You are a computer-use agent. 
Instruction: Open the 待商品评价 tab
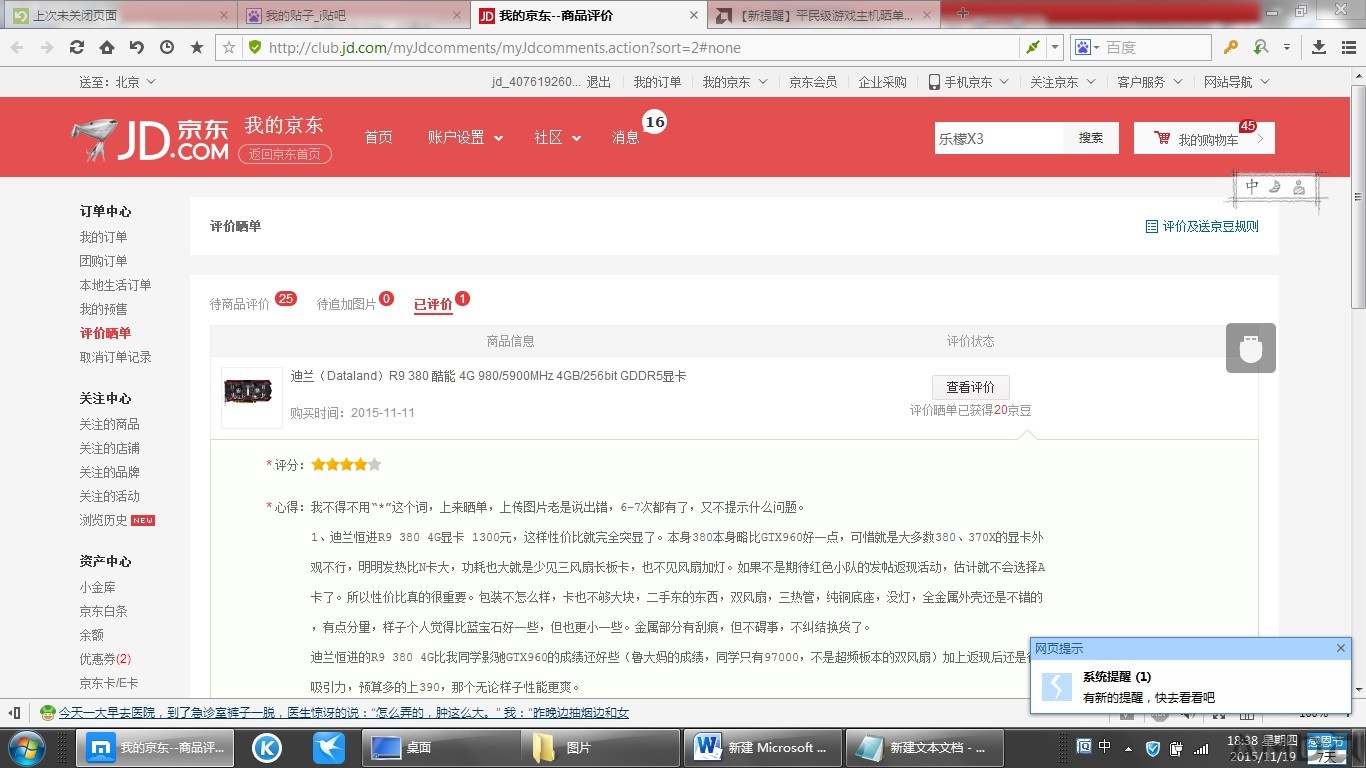240,304
